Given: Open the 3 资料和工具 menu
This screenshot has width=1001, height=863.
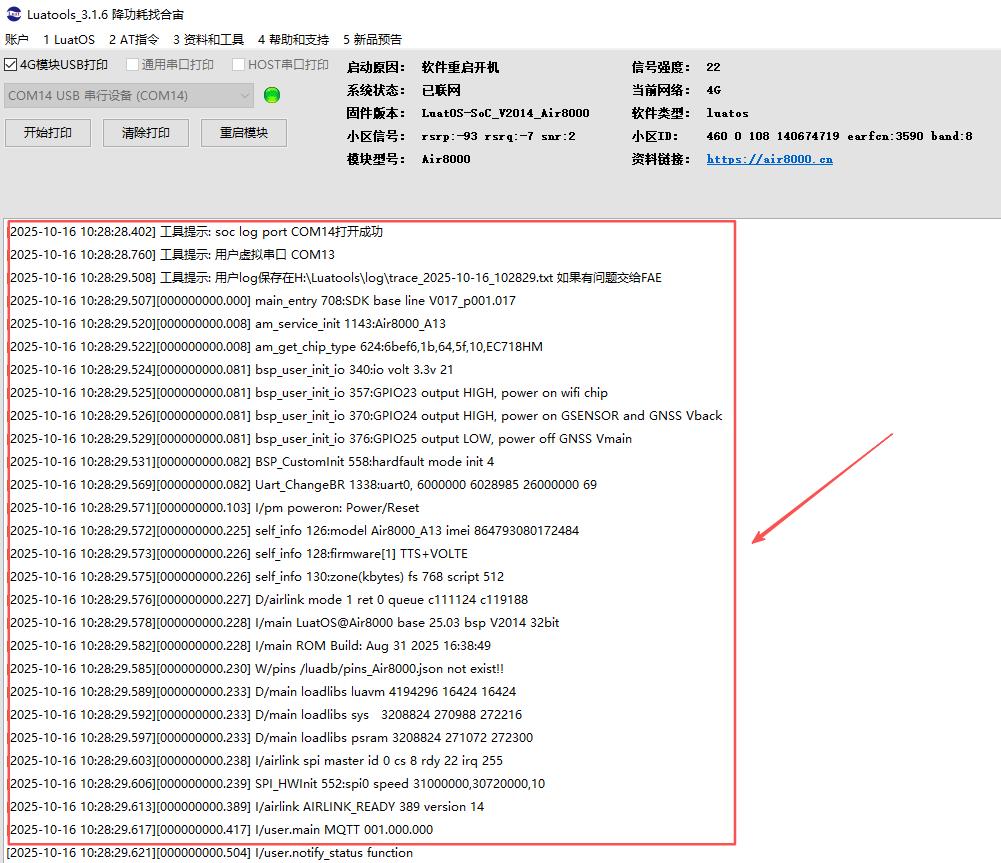Looking at the screenshot, I should click(x=208, y=40).
